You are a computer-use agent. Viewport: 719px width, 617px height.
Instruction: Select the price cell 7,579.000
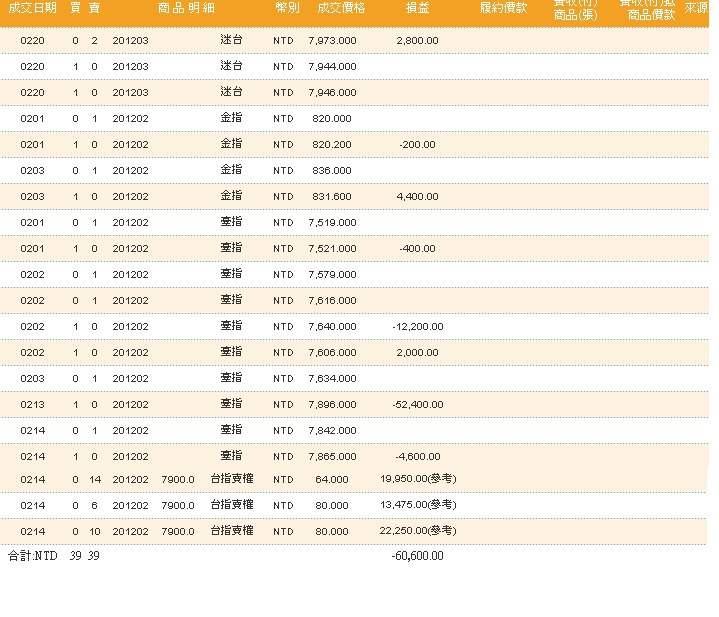tap(332, 275)
